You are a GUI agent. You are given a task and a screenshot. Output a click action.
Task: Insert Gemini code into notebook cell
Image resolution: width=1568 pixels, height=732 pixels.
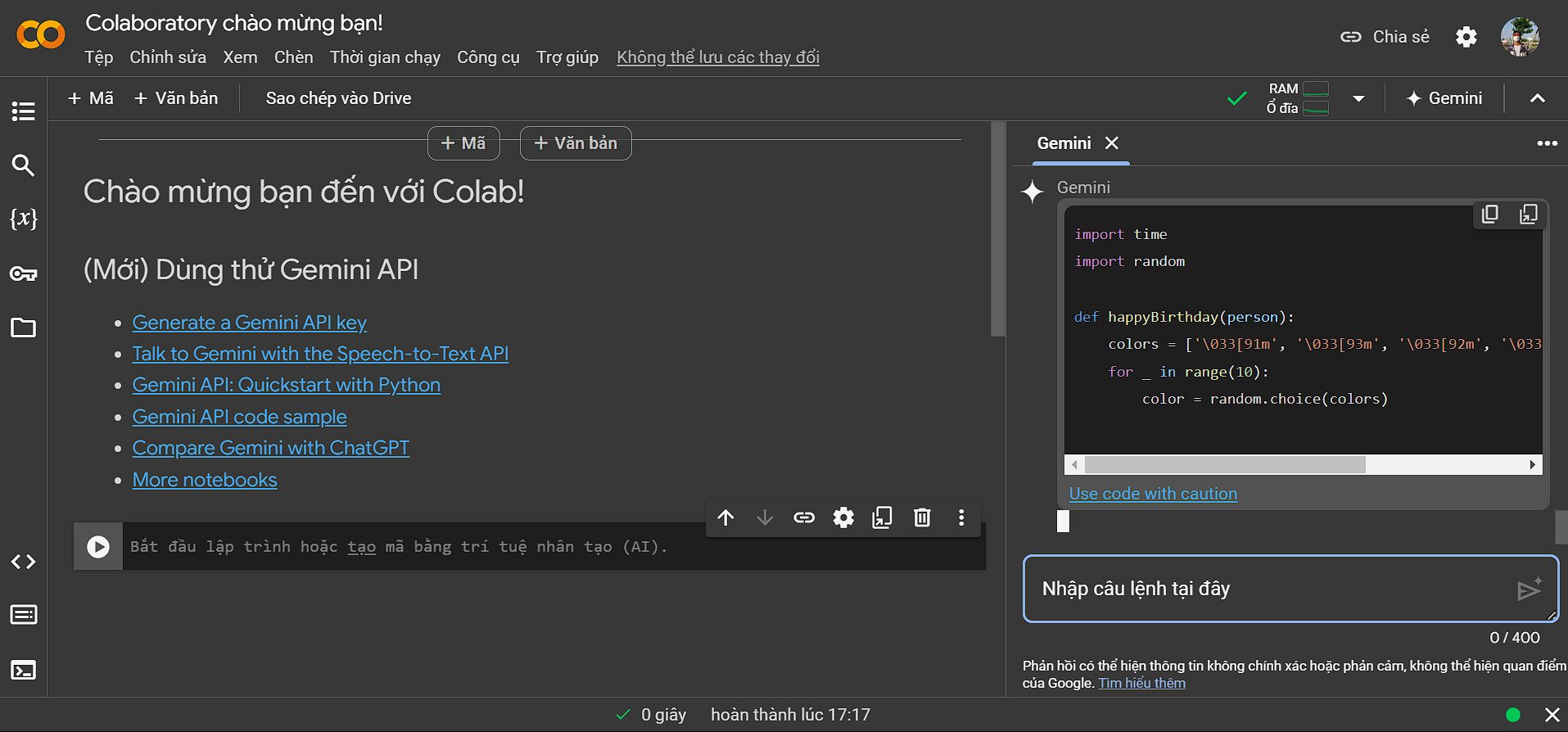click(1529, 215)
